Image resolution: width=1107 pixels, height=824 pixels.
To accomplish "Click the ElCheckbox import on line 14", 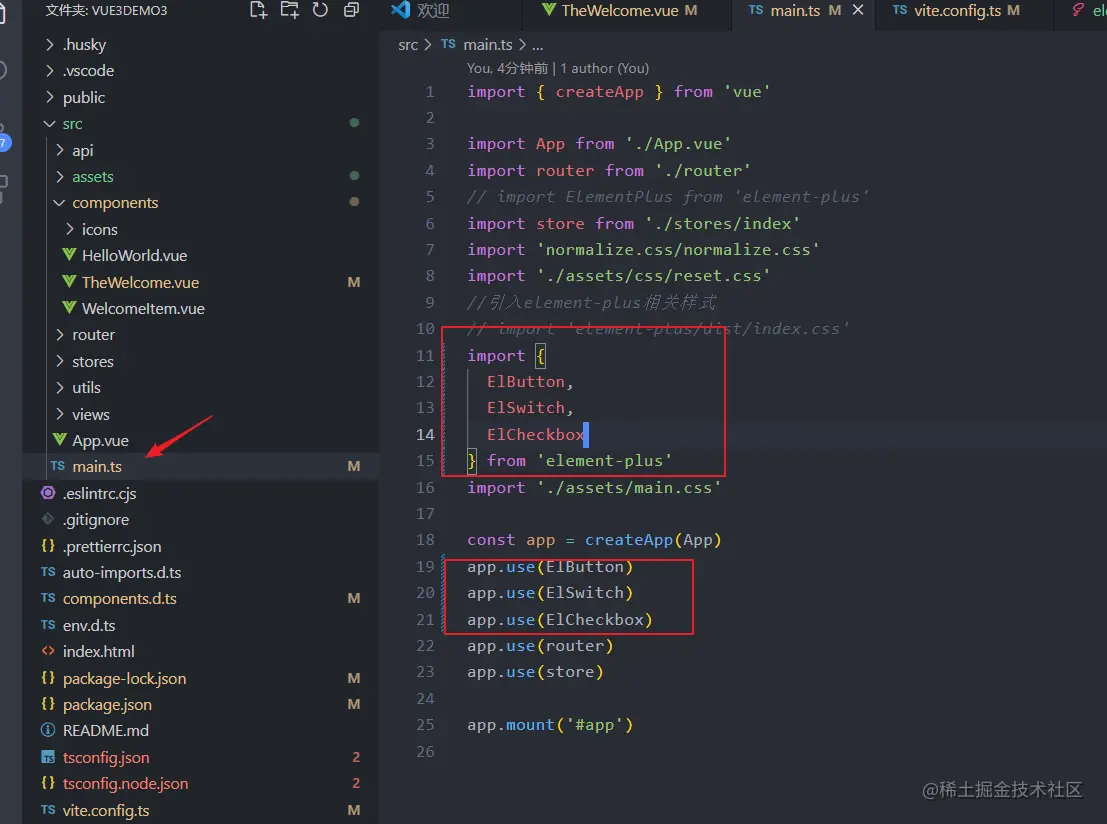I will click(x=535, y=435).
